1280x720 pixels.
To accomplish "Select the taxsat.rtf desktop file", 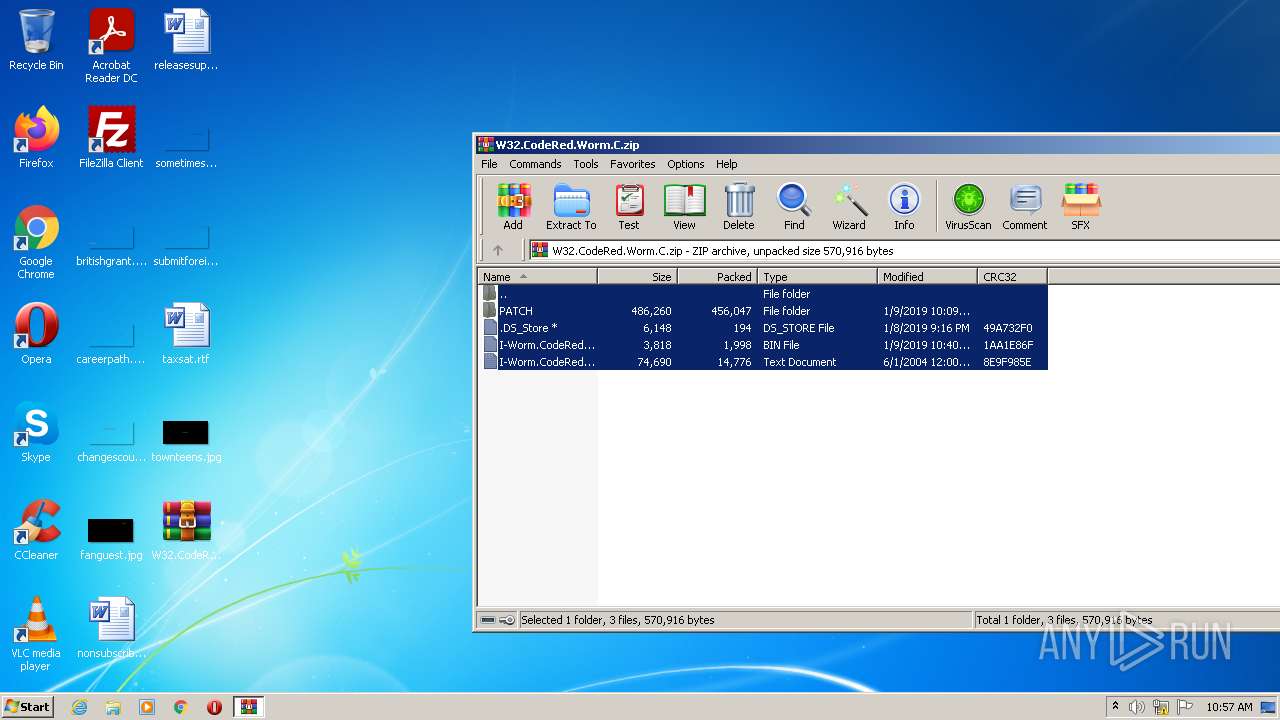I will [x=186, y=334].
